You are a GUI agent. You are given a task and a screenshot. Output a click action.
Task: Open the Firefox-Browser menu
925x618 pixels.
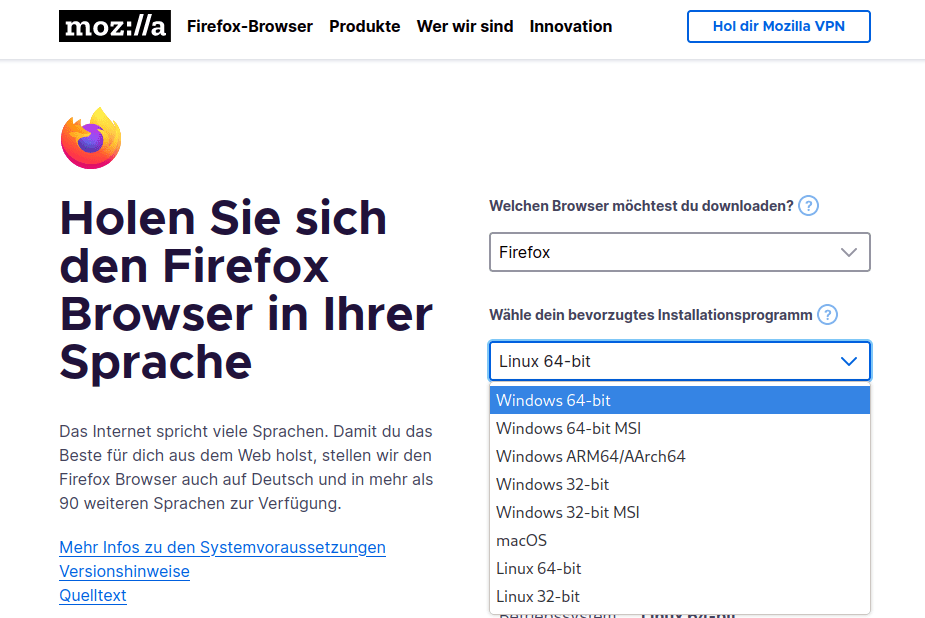(x=250, y=27)
